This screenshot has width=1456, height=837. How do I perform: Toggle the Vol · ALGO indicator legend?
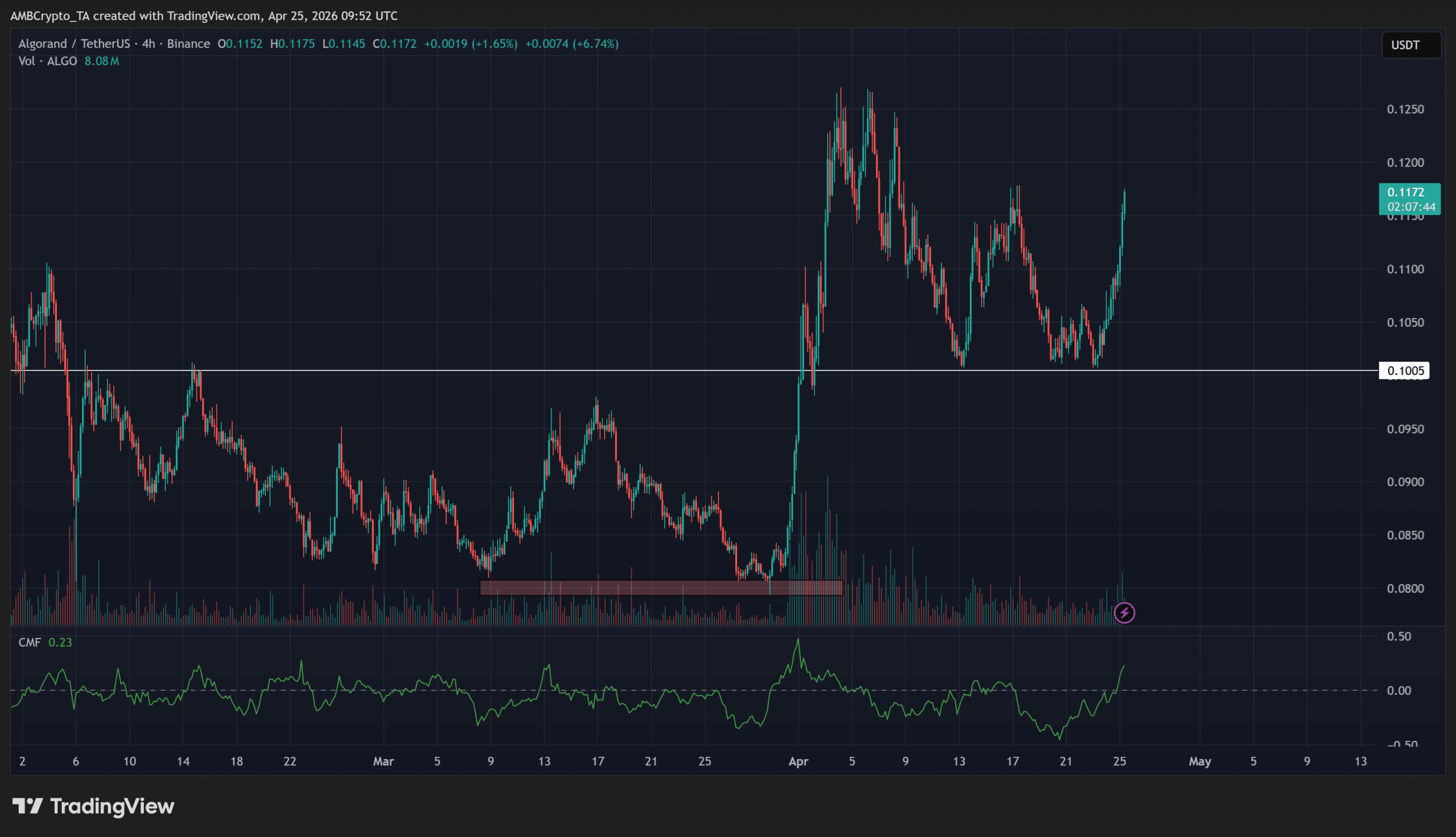point(49,61)
